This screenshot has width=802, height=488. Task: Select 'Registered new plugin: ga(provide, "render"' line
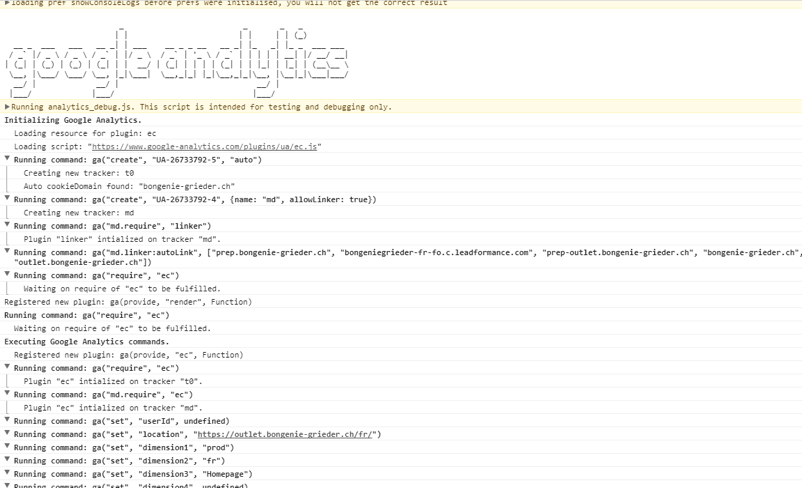tap(128, 302)
